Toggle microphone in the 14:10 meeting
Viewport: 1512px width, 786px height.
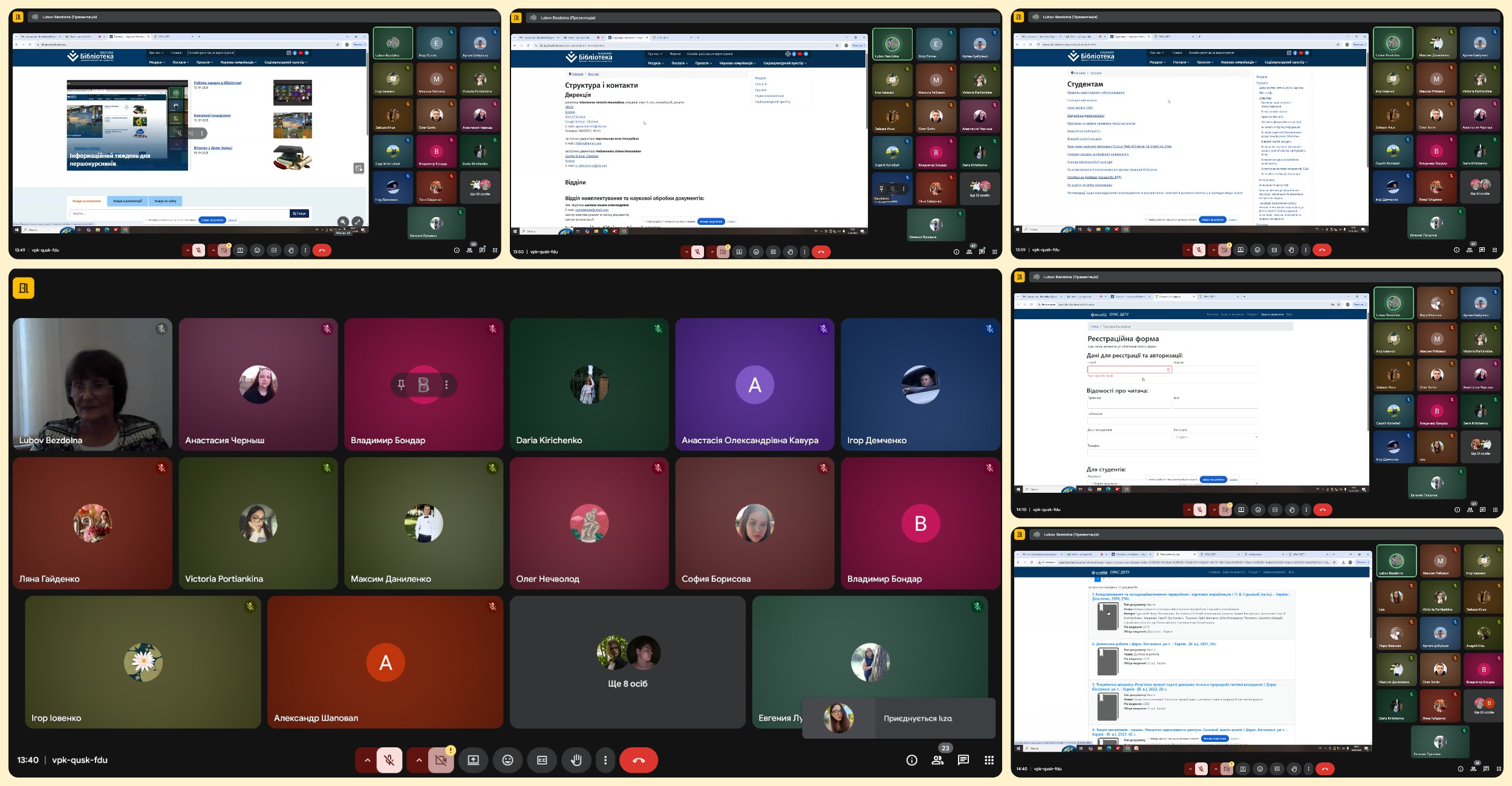[1199, 510]
